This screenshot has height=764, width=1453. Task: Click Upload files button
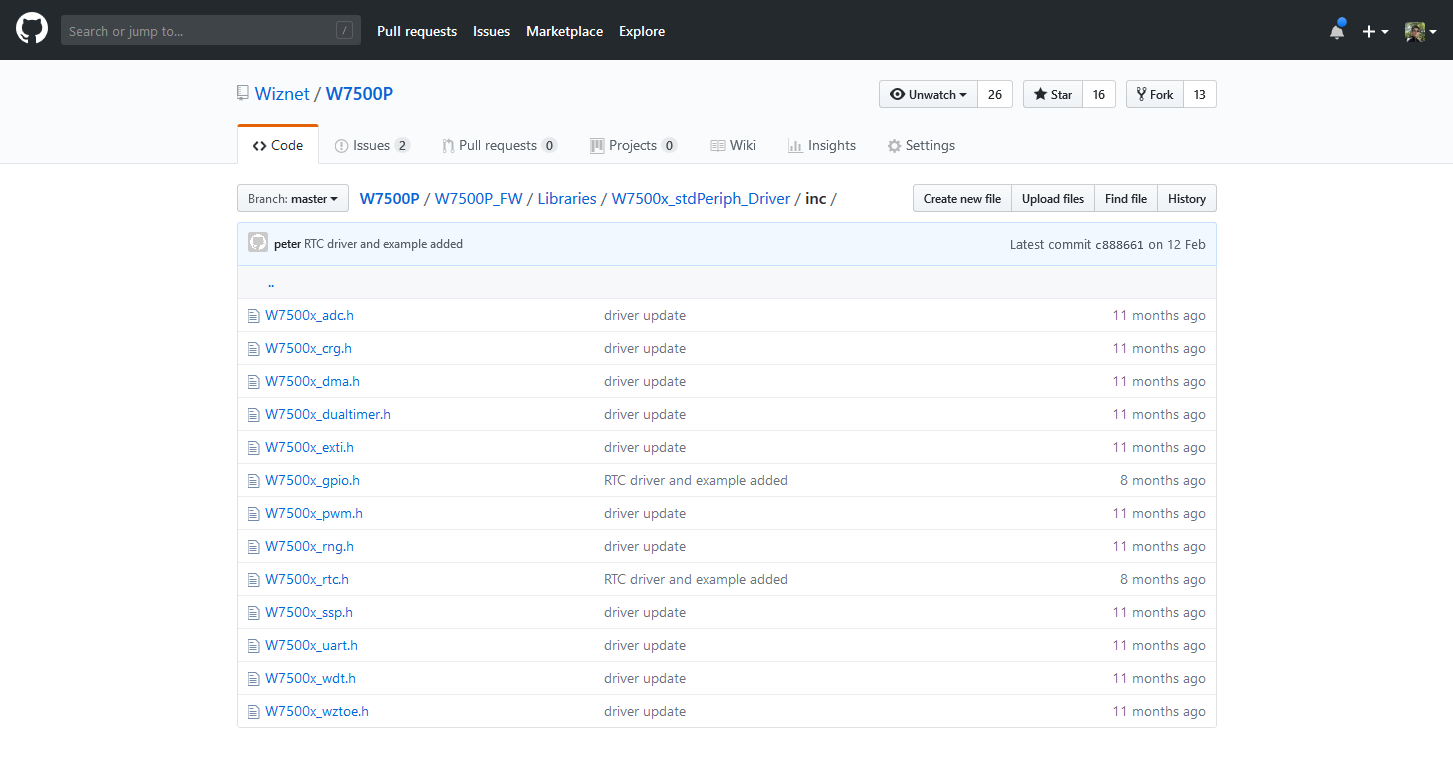1053,198
